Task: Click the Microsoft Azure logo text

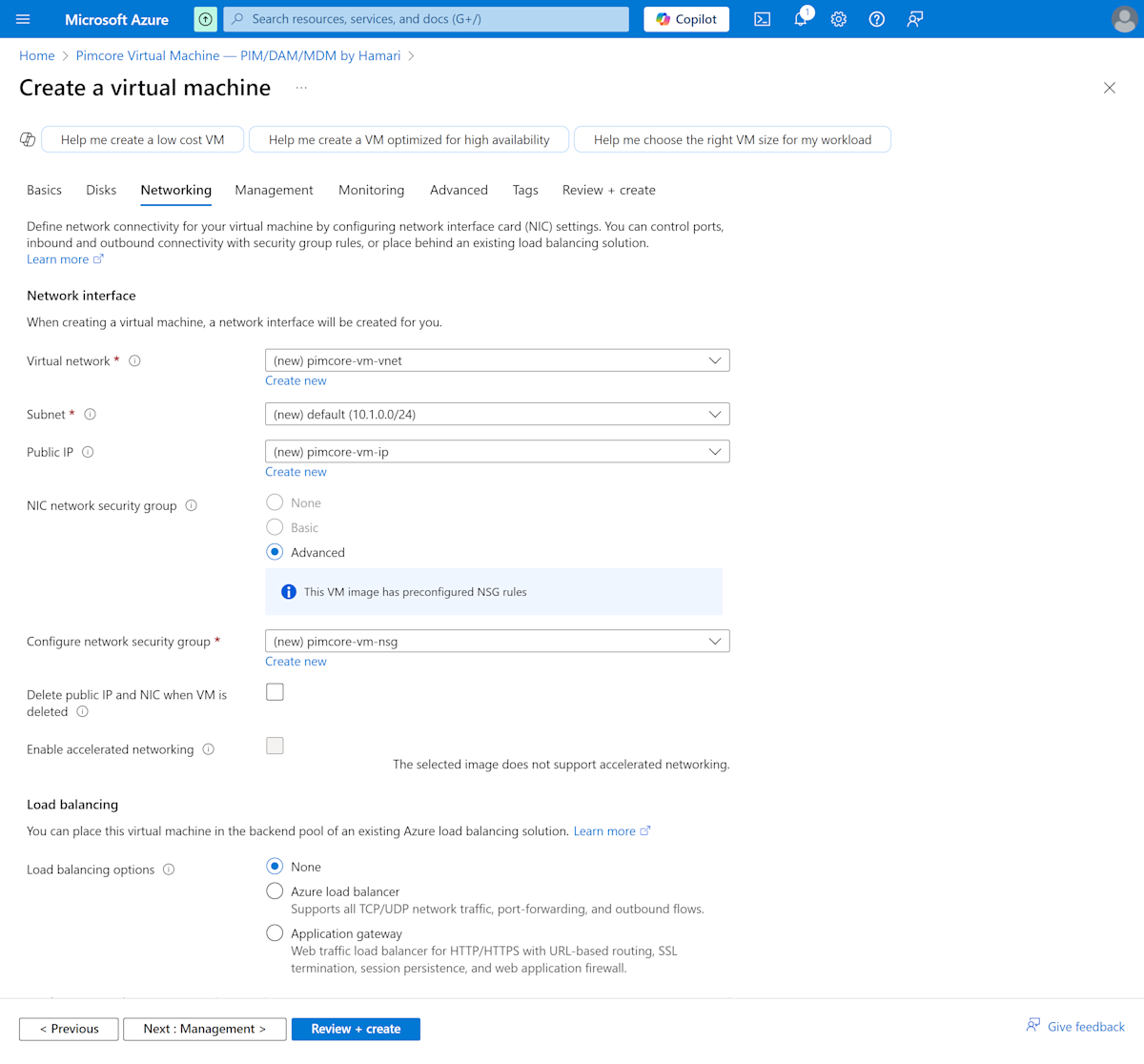Action: [x=116, y=19]
